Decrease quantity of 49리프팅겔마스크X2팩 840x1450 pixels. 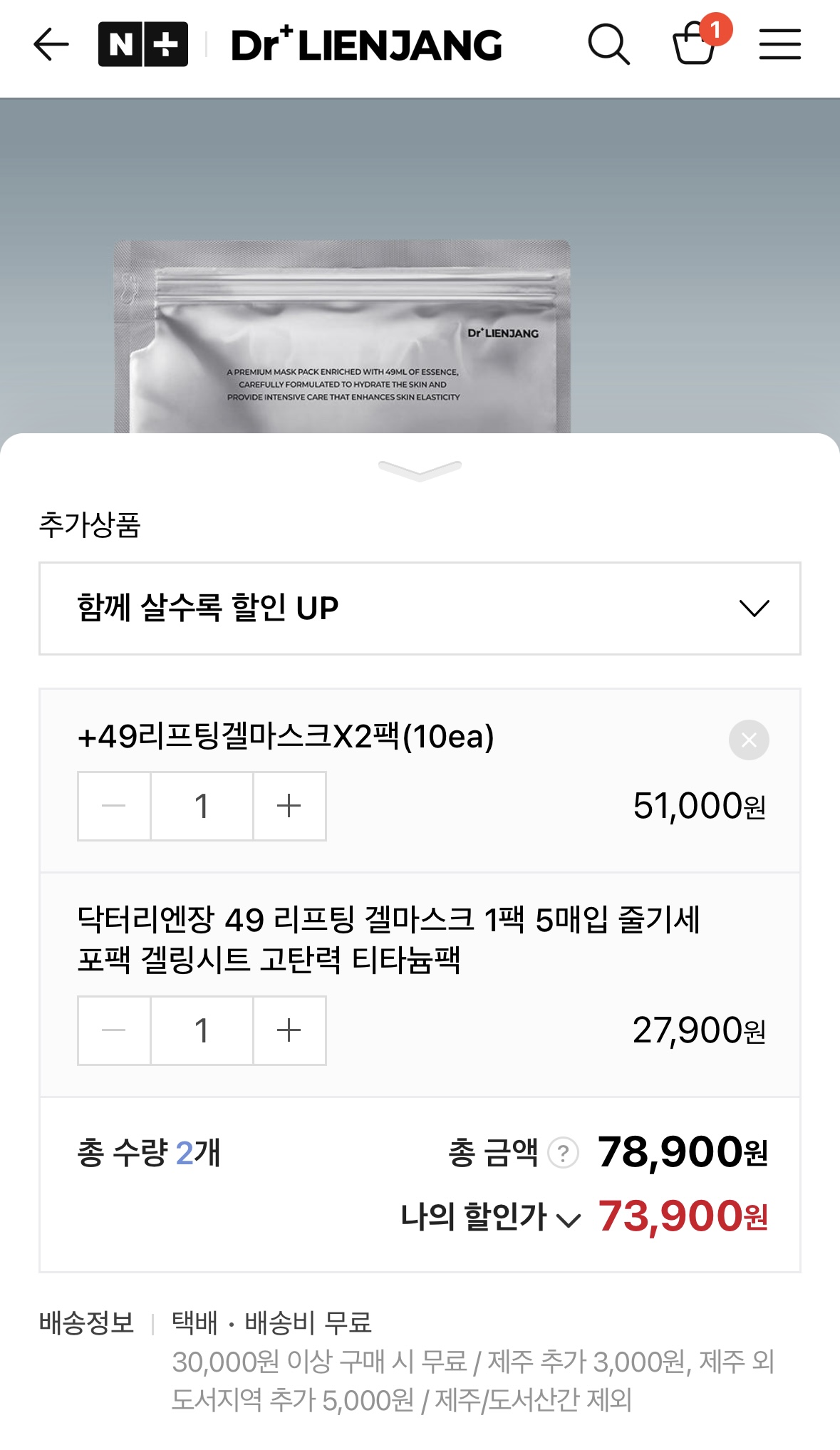[114, 806]
